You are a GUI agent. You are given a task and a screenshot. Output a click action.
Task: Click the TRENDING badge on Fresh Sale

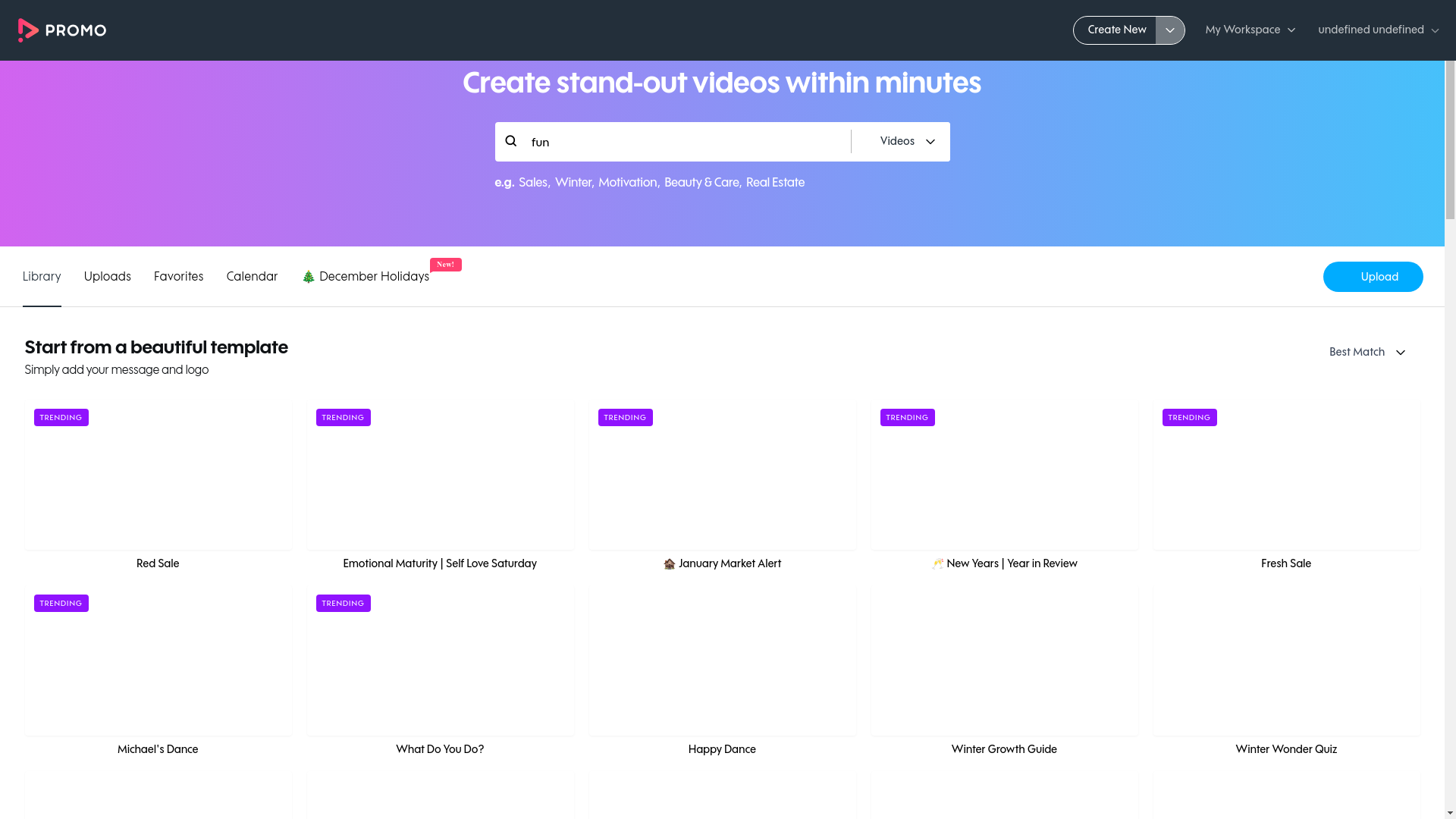click(1190, 418)
